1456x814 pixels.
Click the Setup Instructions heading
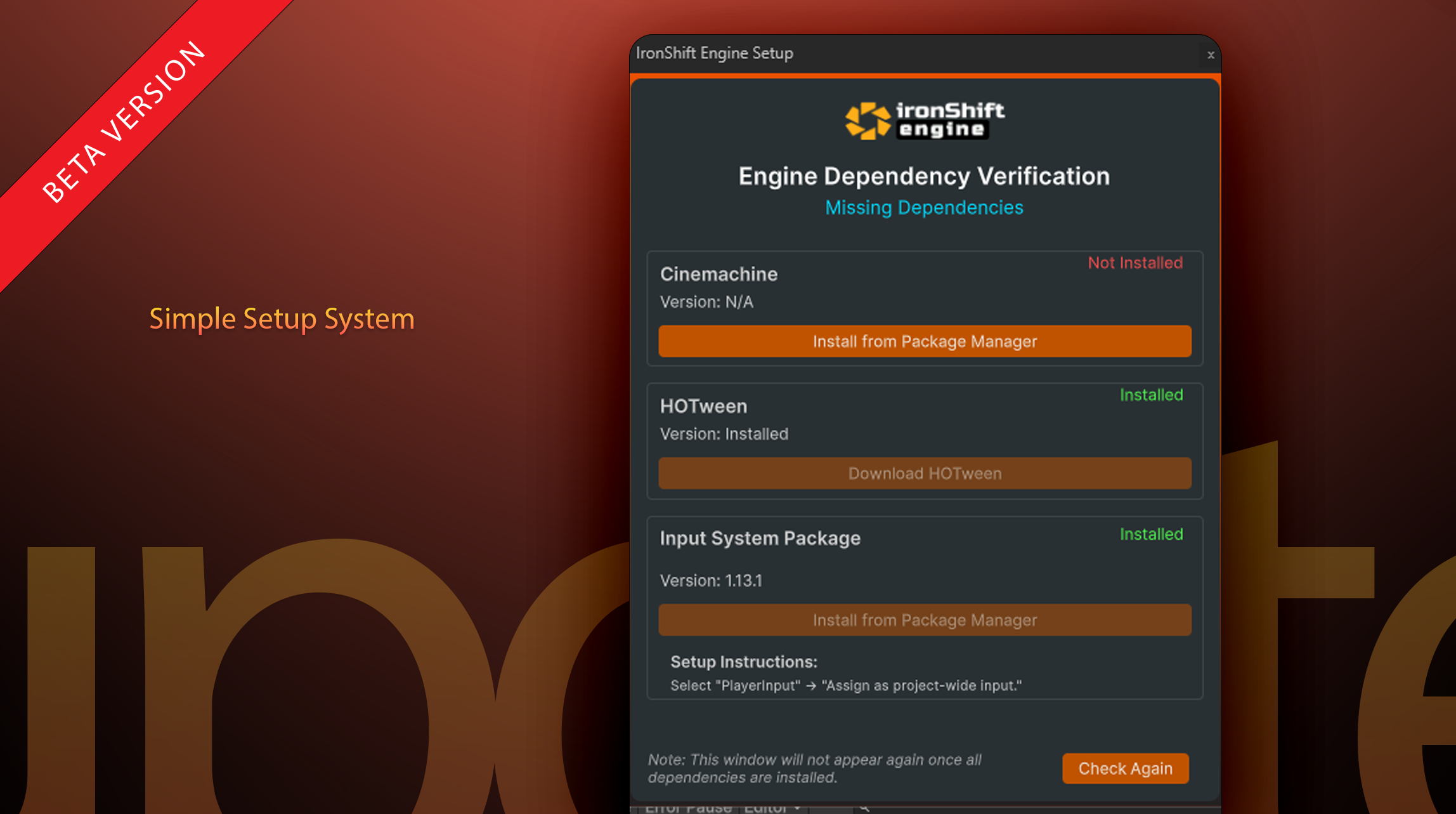(x=744, y=662)
